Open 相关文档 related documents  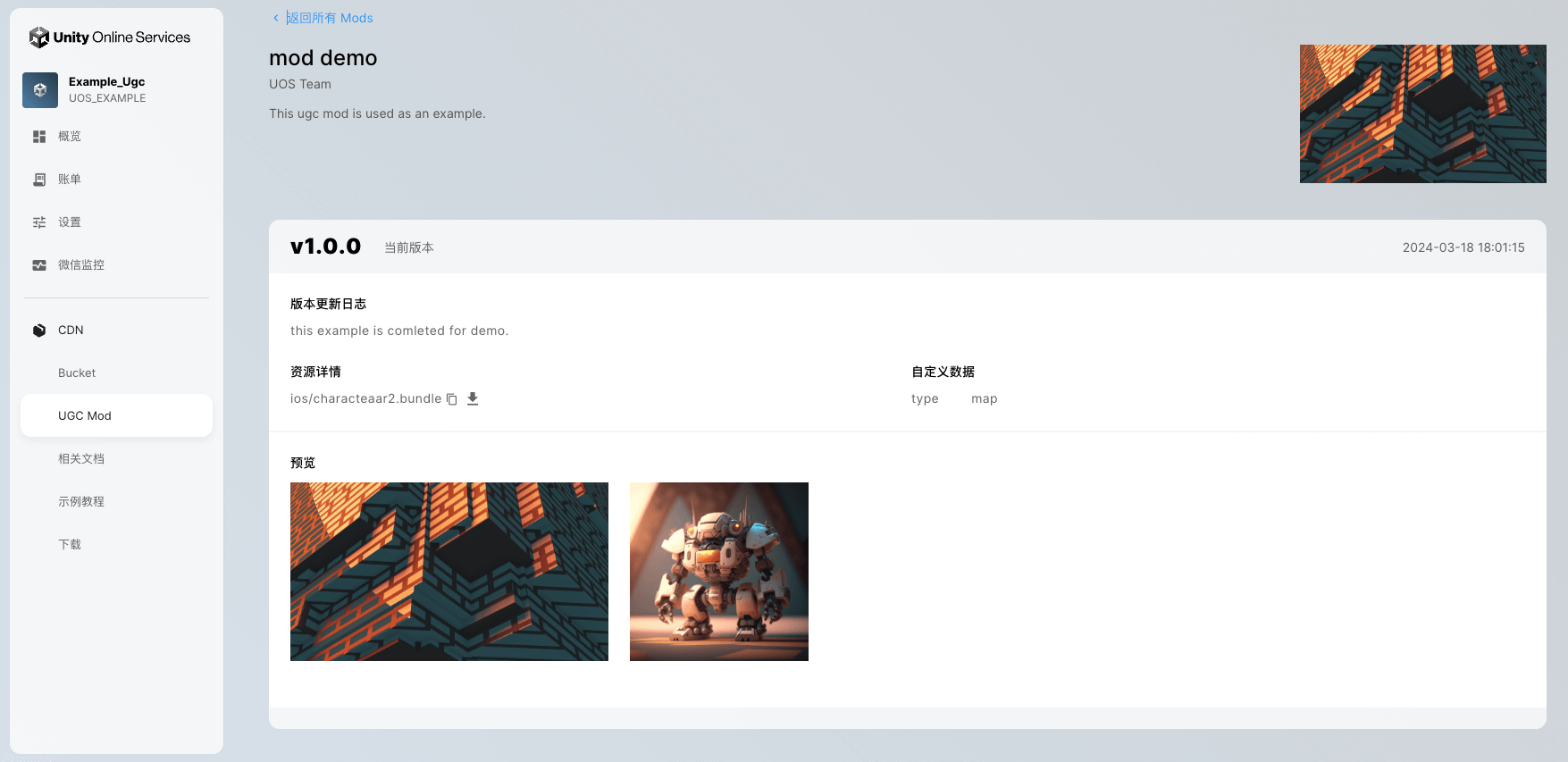[x=81, y=459]
